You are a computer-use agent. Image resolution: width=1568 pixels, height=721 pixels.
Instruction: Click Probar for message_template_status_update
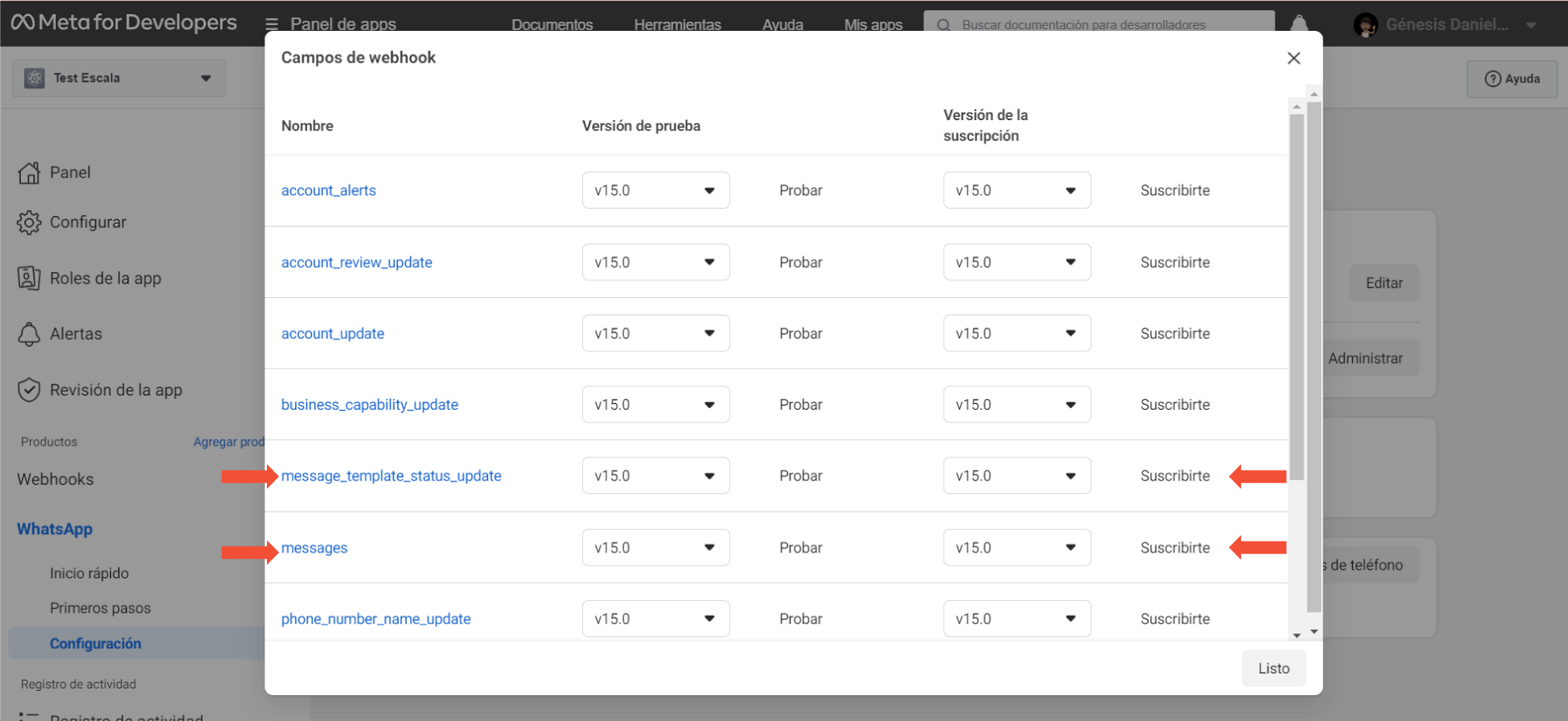(801, 476)
